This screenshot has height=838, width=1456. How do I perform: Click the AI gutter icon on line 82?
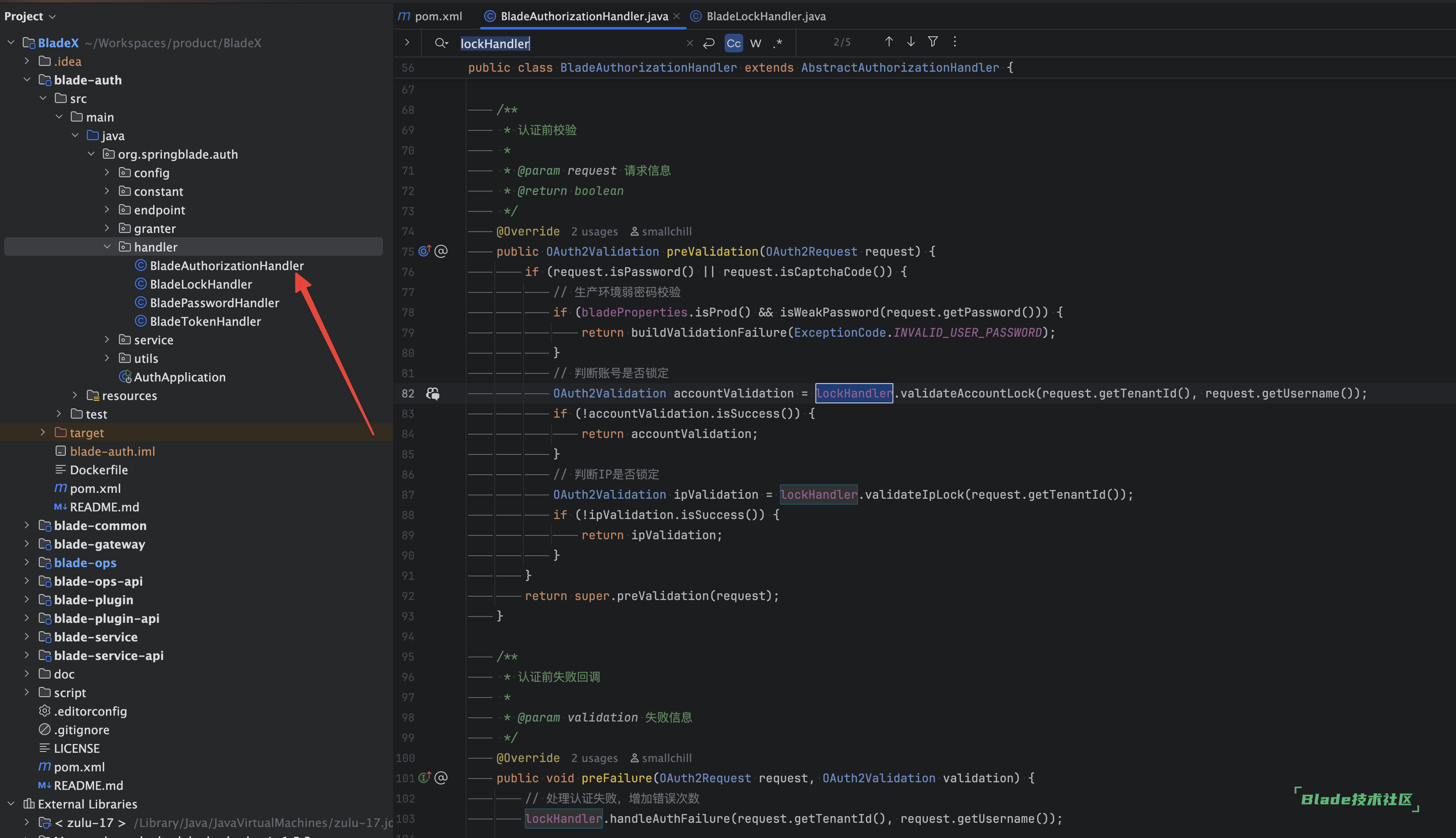(x=433, y=393)
